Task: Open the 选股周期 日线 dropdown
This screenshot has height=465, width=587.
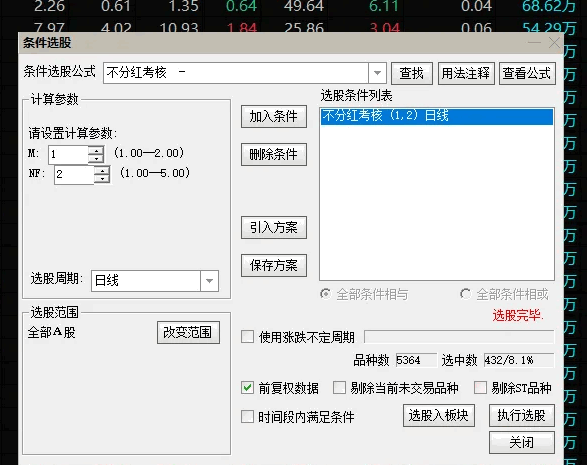Action: coord(210,281)
